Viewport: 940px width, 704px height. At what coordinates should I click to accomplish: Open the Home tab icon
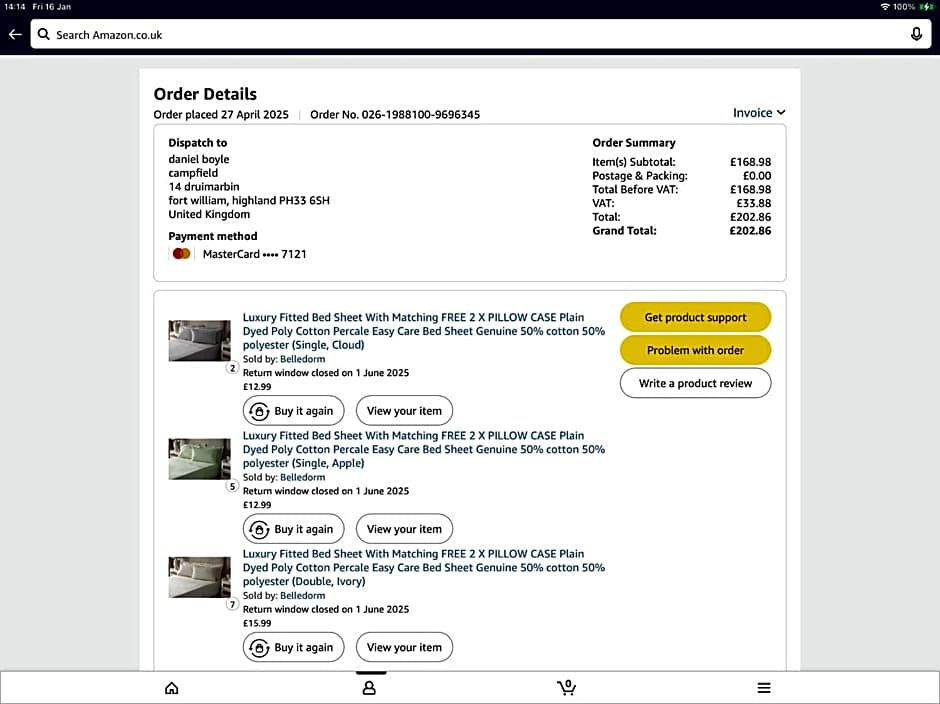click(172, 688)
